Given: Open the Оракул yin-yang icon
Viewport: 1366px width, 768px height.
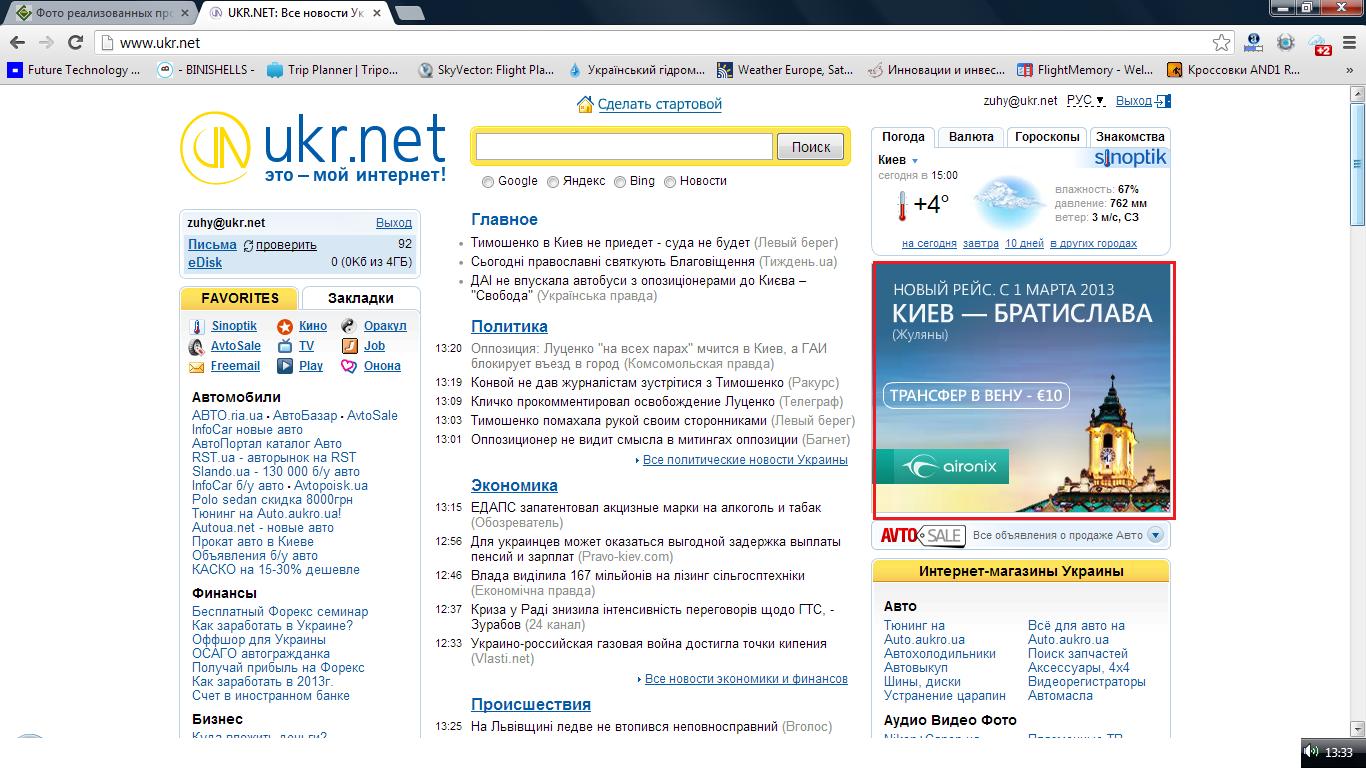Looking at the screenshot, I should (x=349, y=326).
